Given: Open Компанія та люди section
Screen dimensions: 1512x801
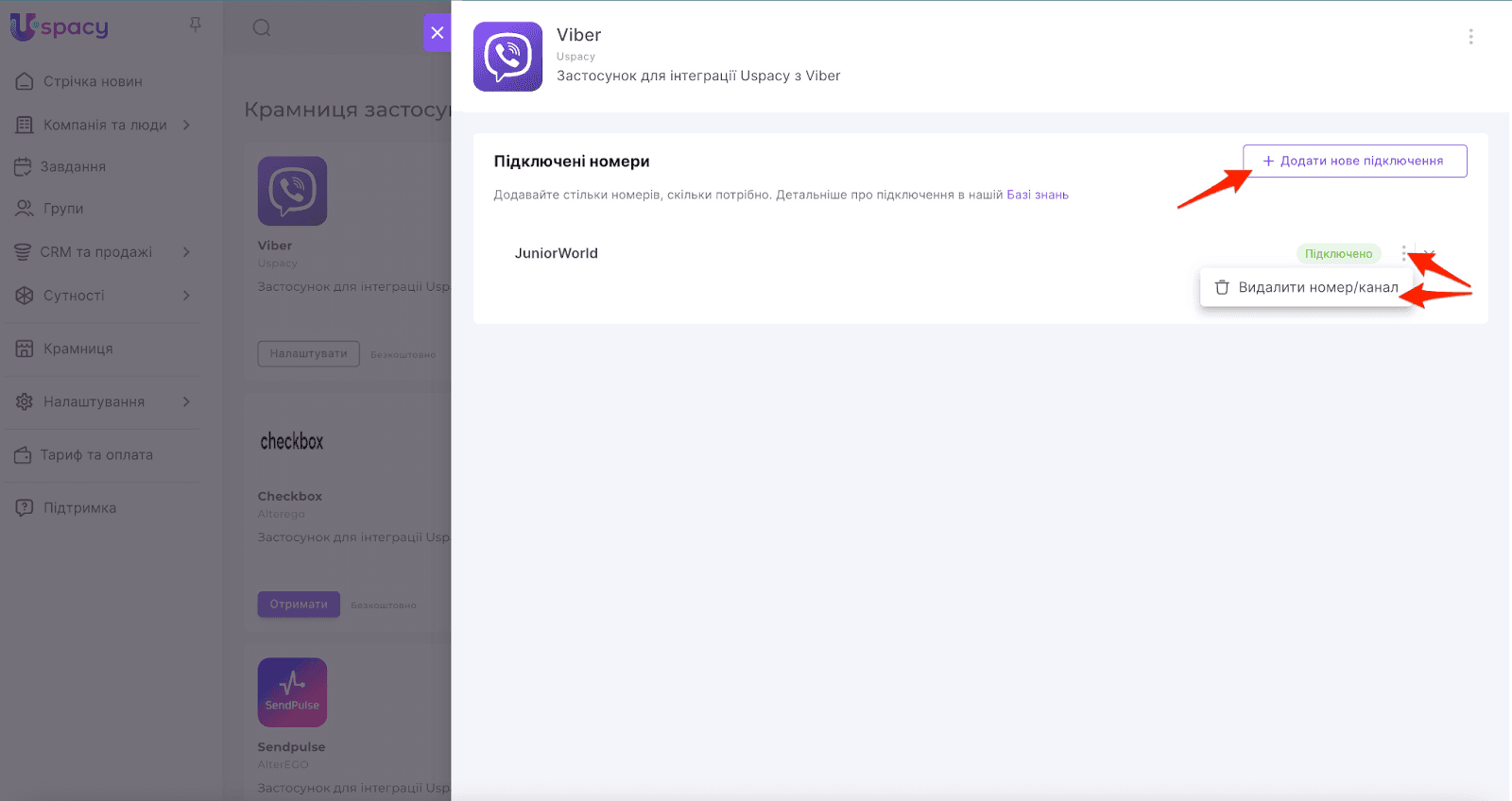Looking at the screenshot, I should [105, 125].
